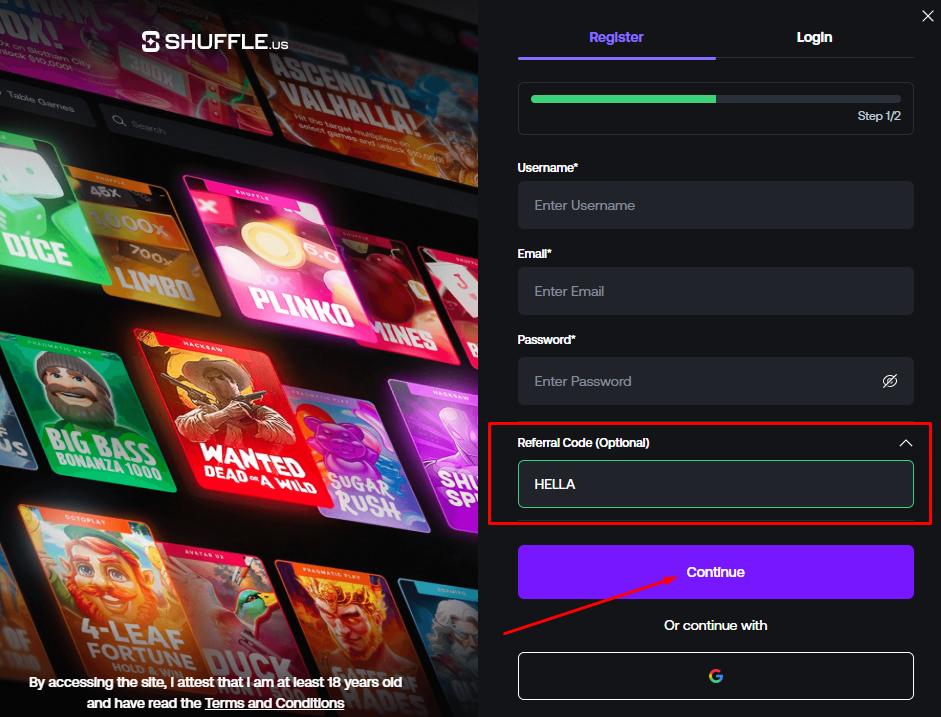Collapse the Referral Code section
Screen dimensions: 941x717
pyautogui.click(x=905, y=443)
